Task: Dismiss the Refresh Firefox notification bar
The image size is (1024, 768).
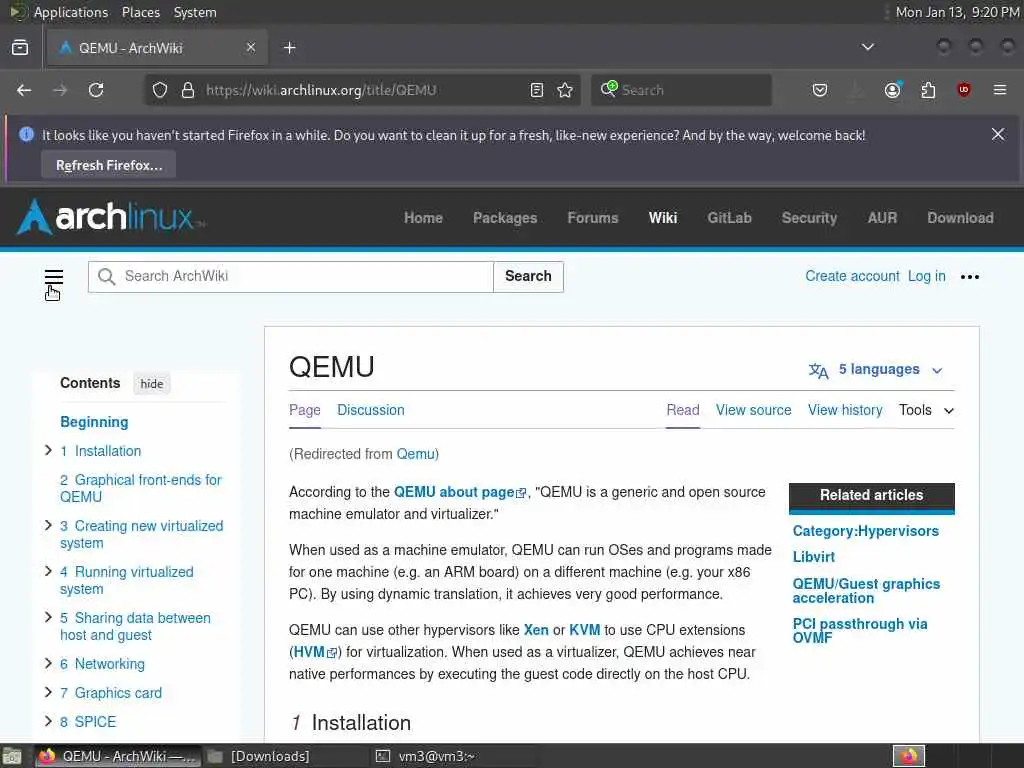Action: pos(998,134)
